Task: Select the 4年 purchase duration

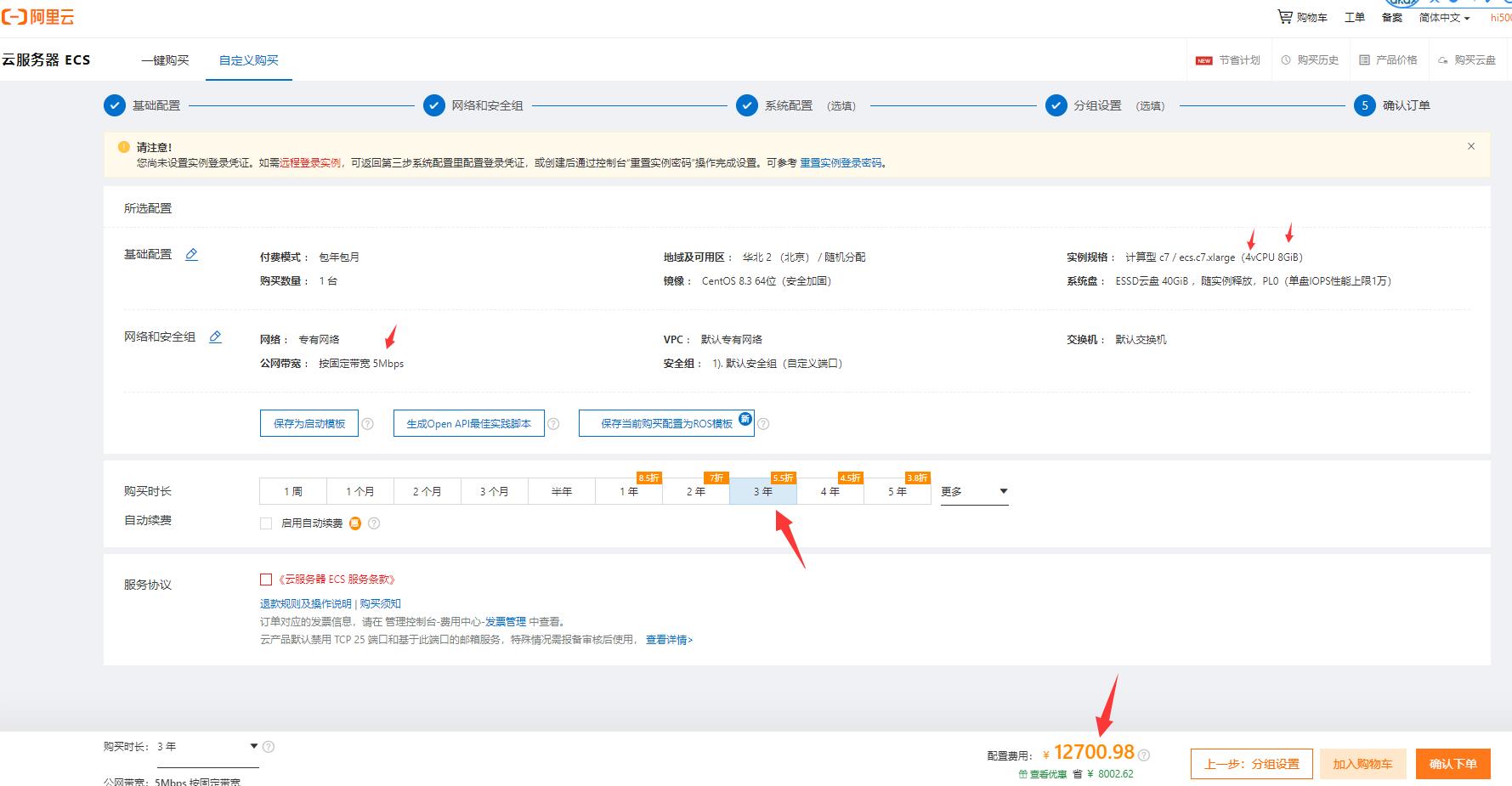Action: [830, 492]
